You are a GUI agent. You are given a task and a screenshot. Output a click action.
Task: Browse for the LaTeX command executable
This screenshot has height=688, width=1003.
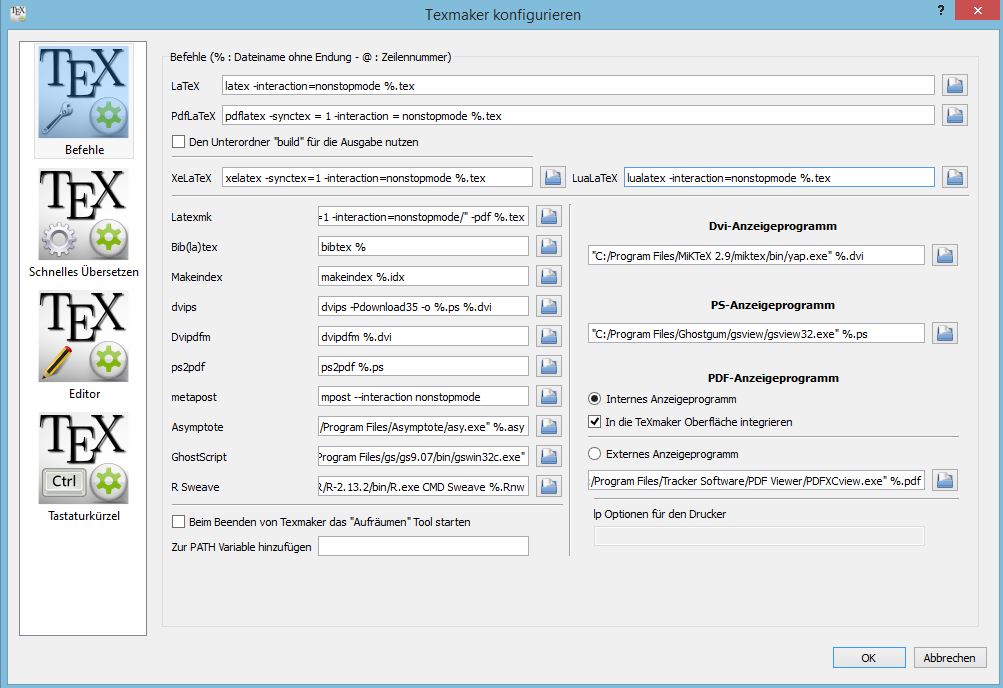tap(954, 85)
